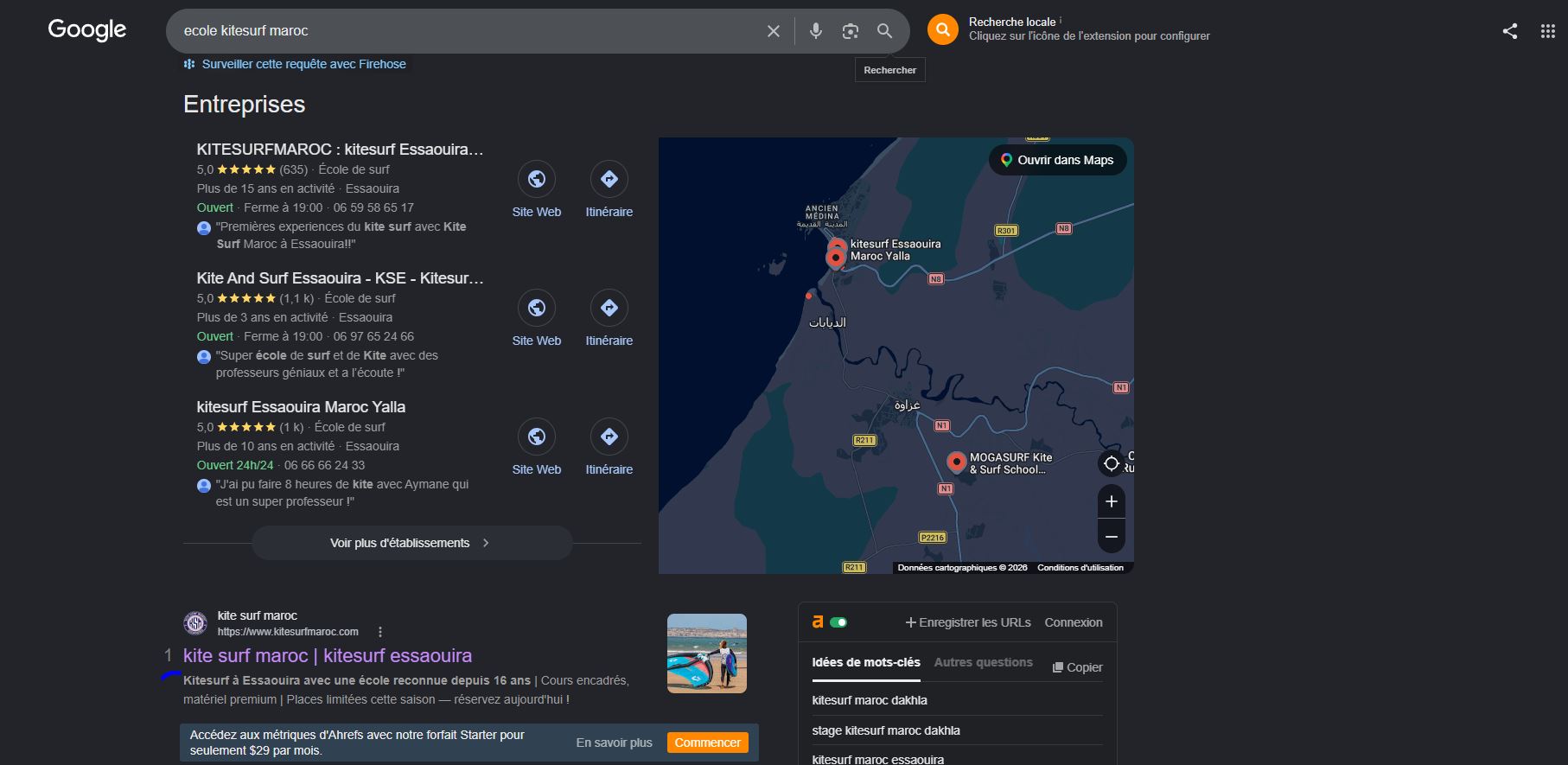Click the orange Recherche locale extension icon
This screenshot has height=765, width=1568.
(943, 29)
